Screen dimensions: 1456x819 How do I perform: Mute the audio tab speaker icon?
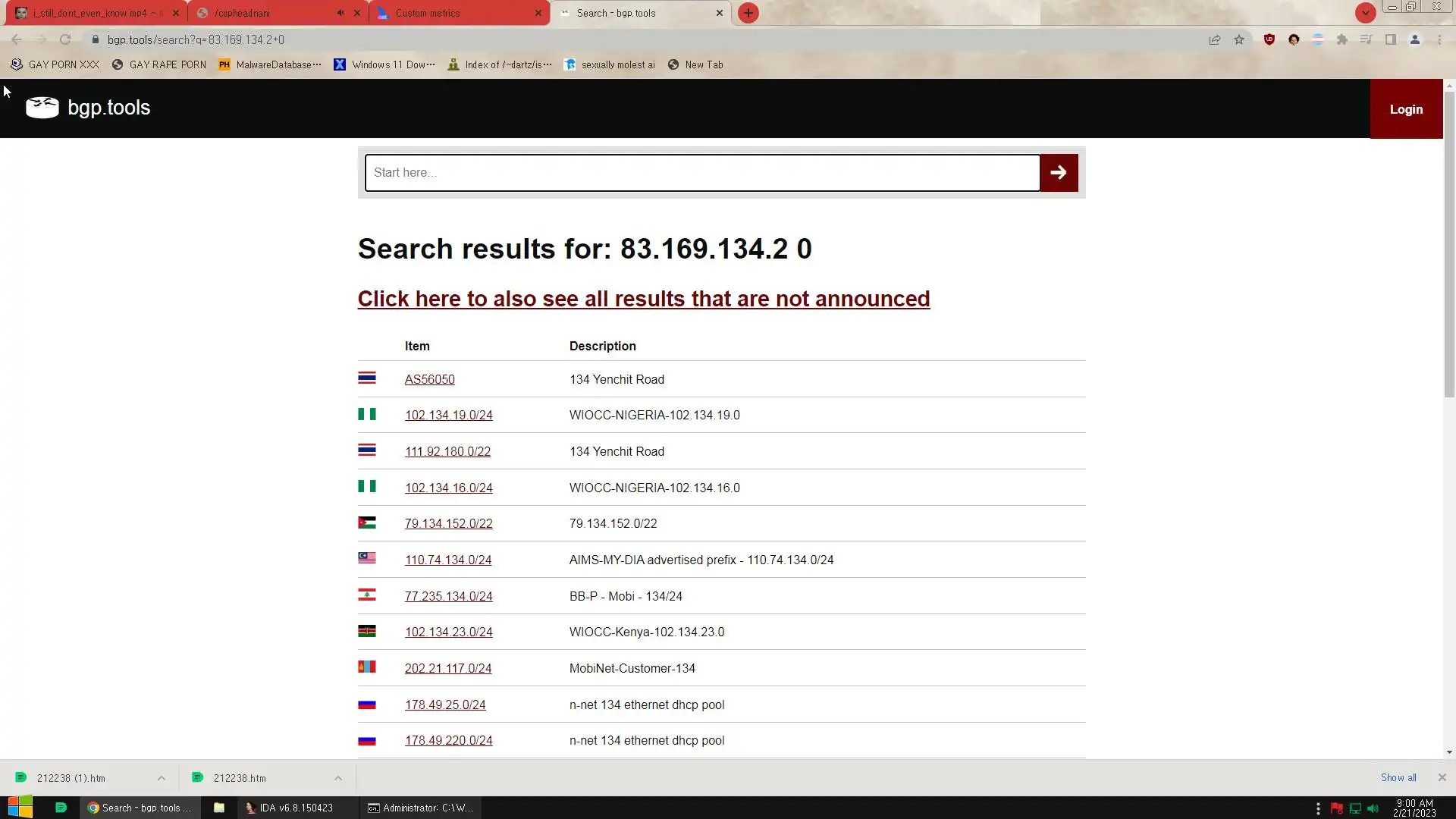(x=340, y=13)
